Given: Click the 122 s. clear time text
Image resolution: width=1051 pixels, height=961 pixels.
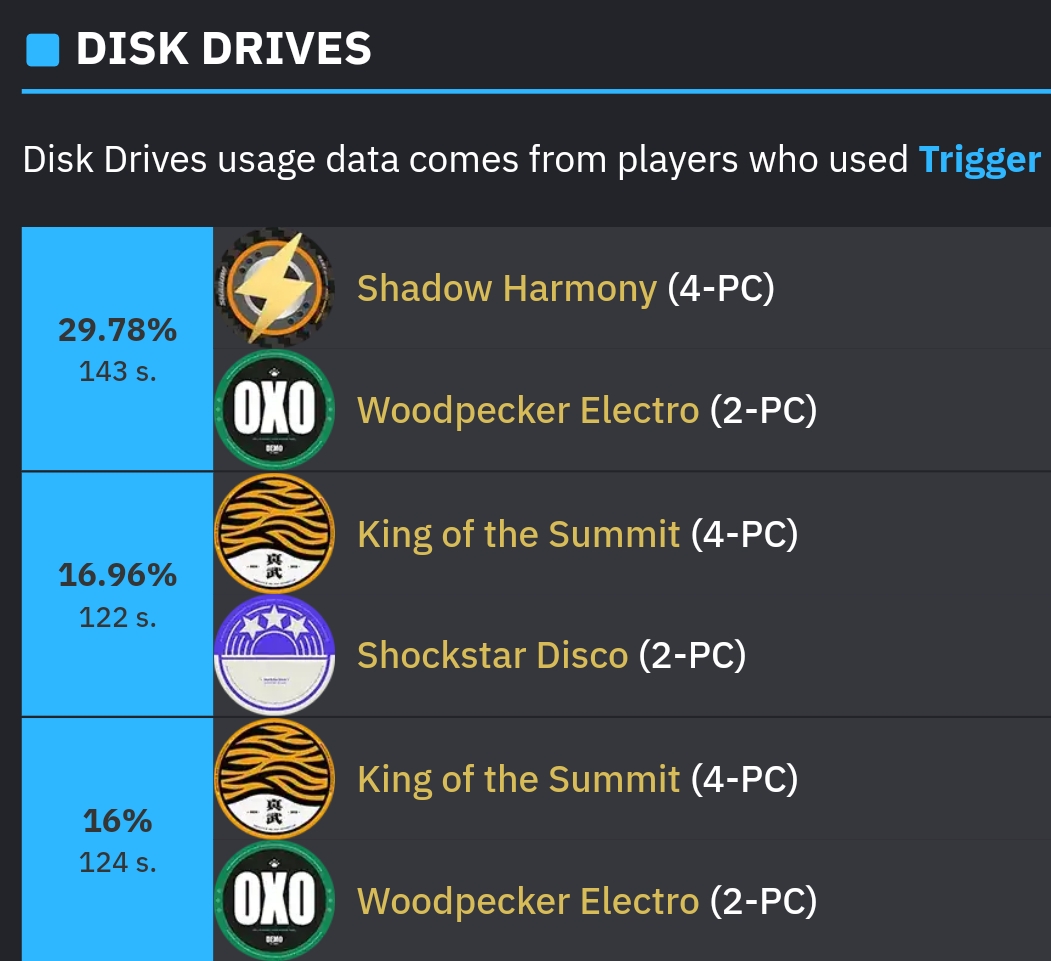Looking at the screenshot, I should pos(118,617).
